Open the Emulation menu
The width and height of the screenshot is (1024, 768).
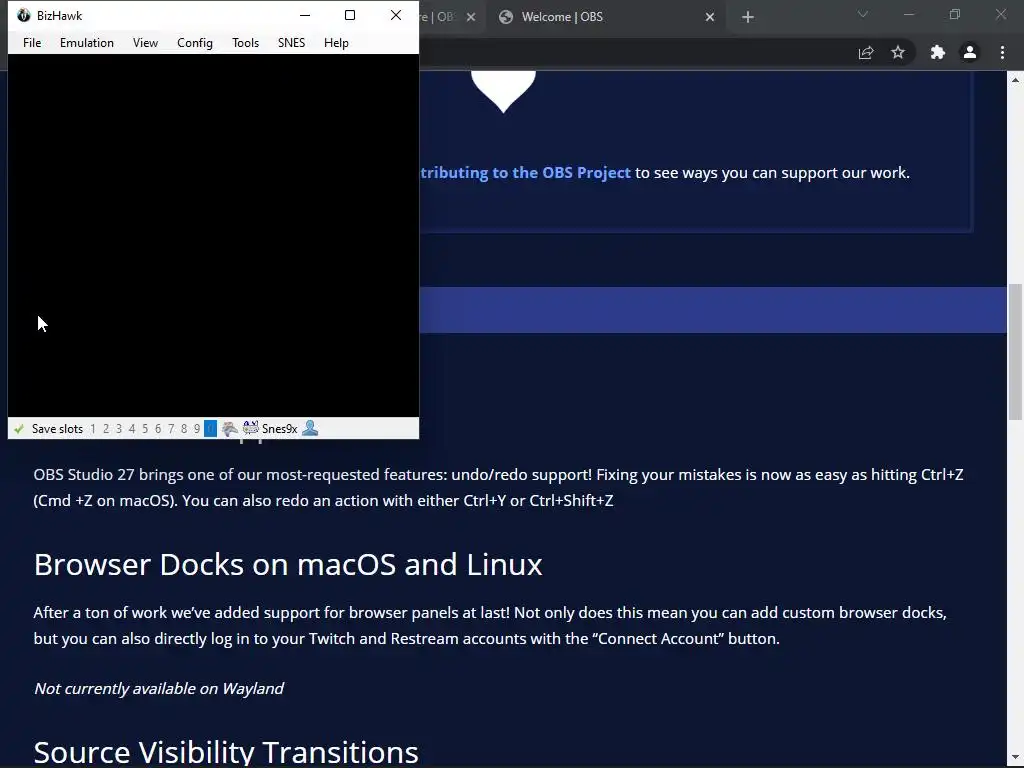pos(87,42)
